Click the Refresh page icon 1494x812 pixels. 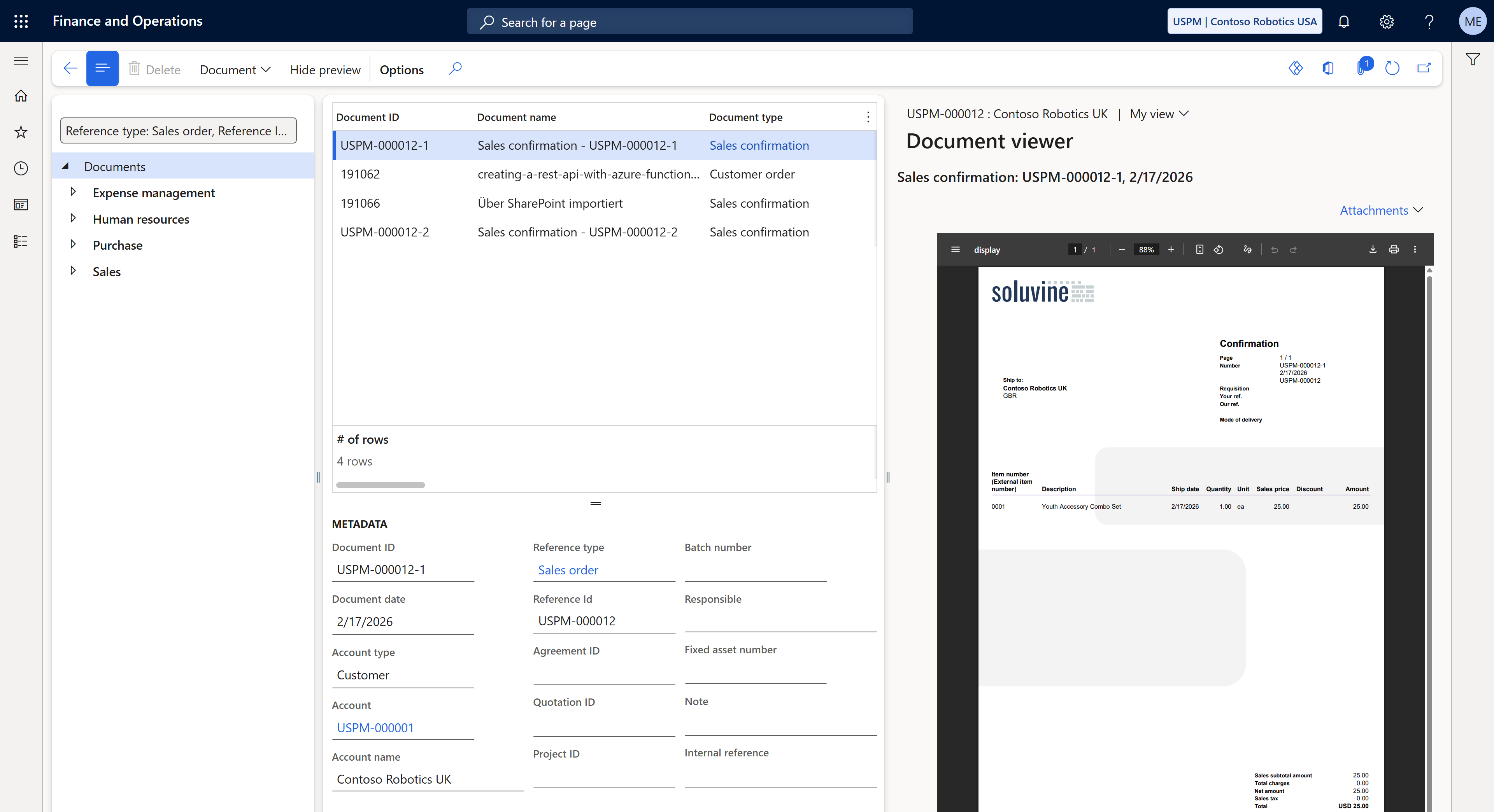pyautogui.click(x=1392, y=68)
